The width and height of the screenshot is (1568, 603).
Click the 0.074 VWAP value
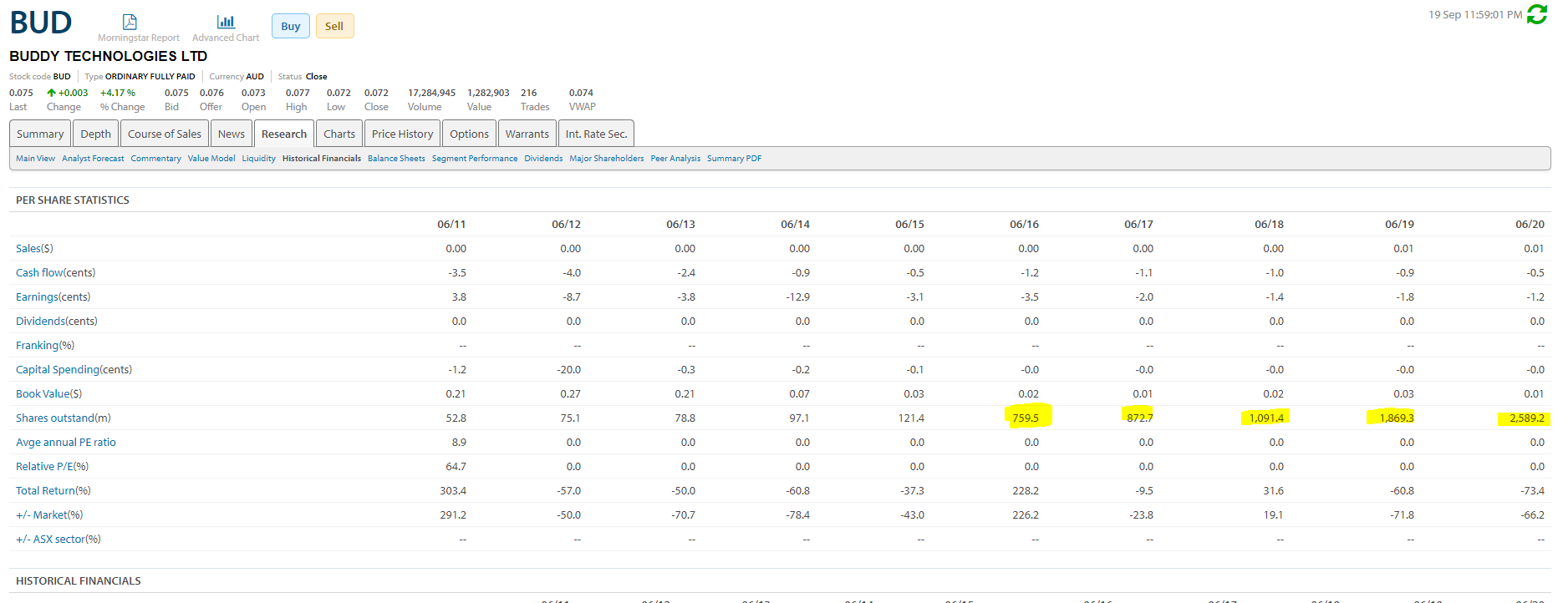click(x=581, y=93)
